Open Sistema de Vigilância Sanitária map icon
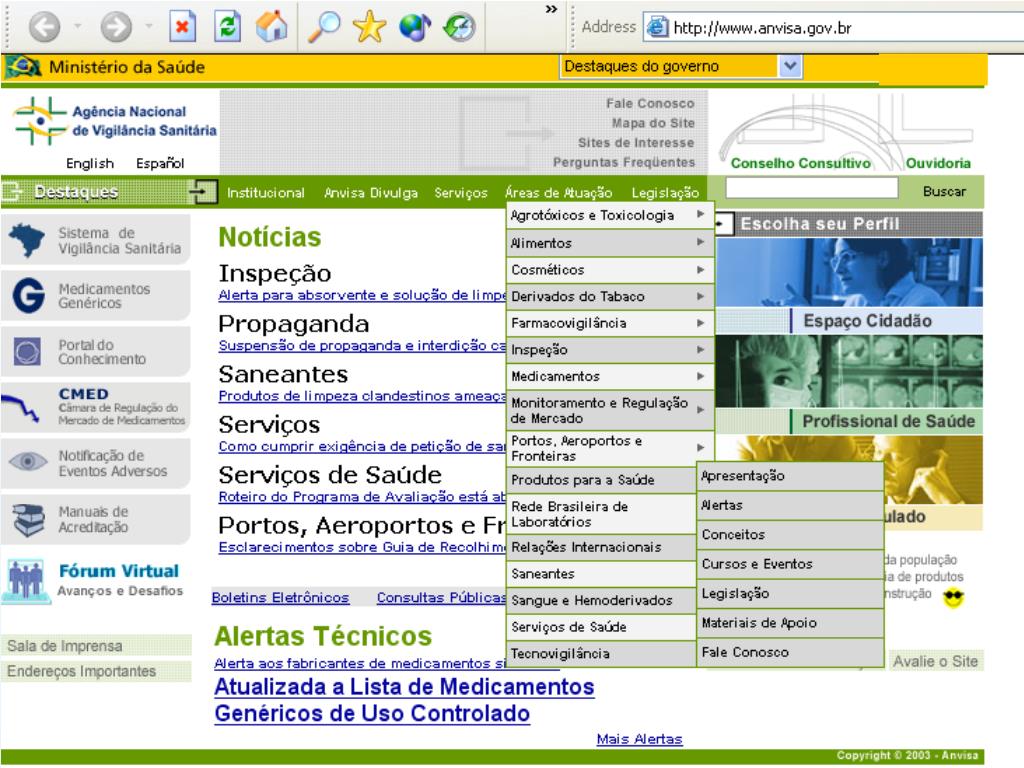This screenshot has height=768, width=1024. pyautogui.click(x=25, y=240)
